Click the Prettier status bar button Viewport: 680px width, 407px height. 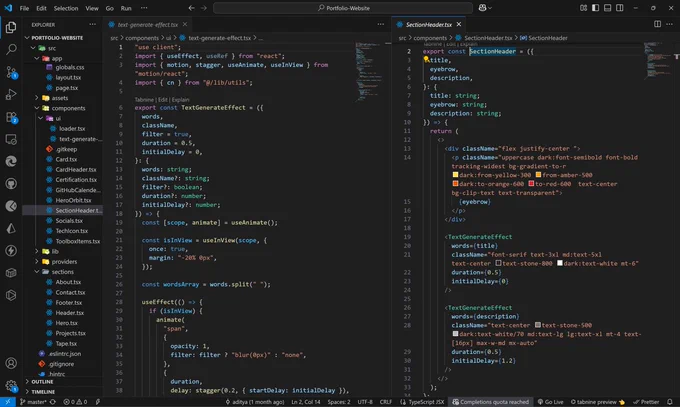click(646, 402)
